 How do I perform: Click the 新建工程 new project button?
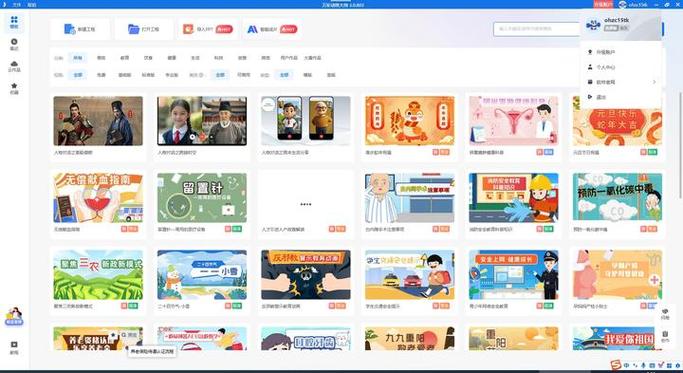pos(80,29)
